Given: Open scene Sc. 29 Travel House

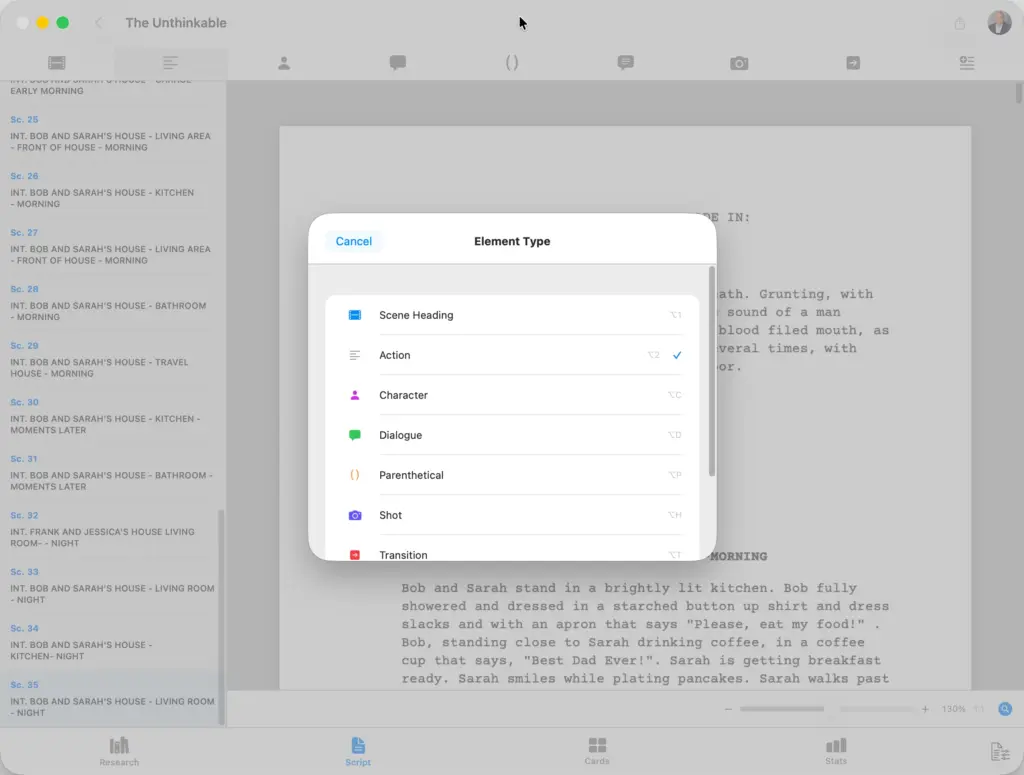Looking at the screenshot, I should (112, 360).
